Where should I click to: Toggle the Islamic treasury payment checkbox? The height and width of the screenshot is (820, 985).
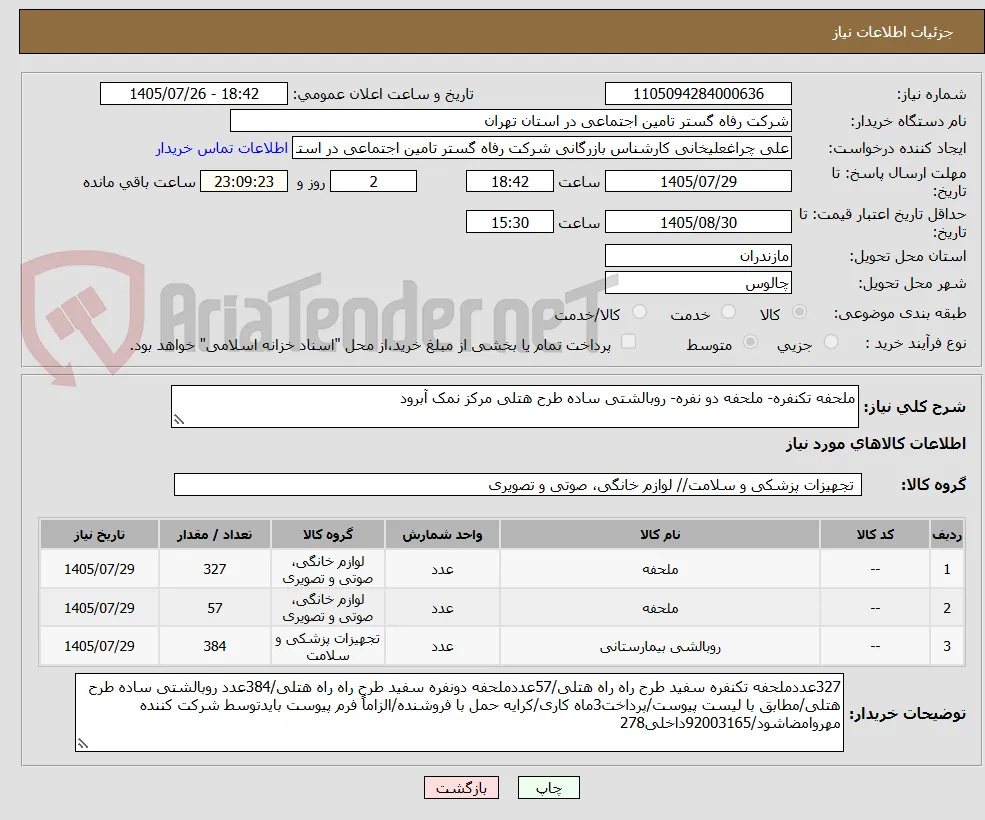628,342
